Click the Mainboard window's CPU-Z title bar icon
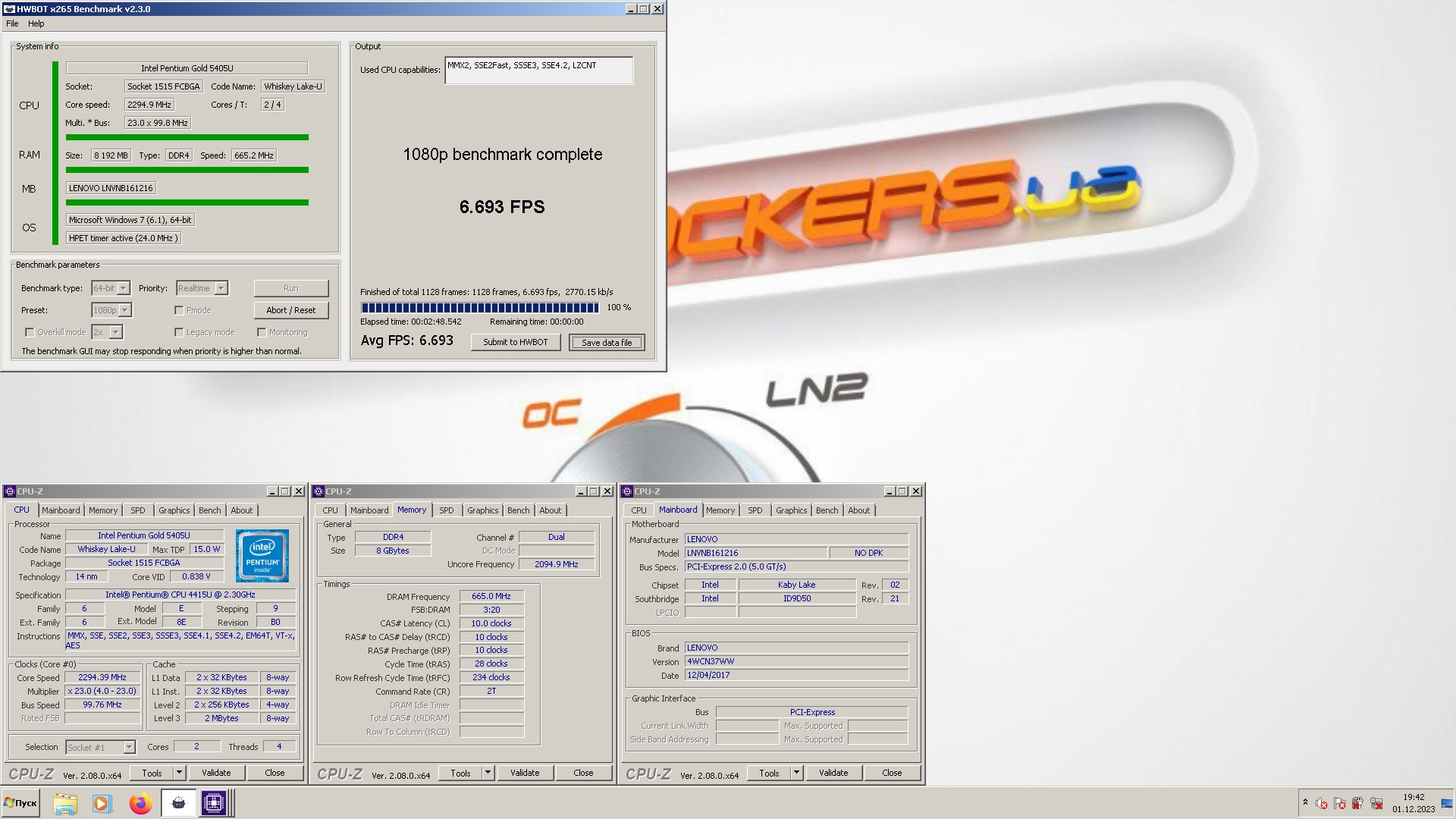Image resolution: width=1456 pixels, height=819 pixels. click(x=627, y=491)
